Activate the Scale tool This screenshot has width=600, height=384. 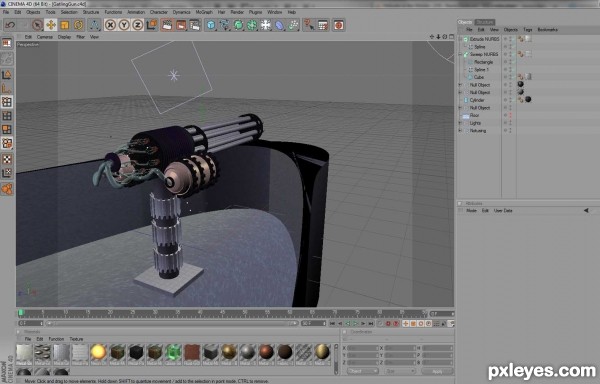64,25
